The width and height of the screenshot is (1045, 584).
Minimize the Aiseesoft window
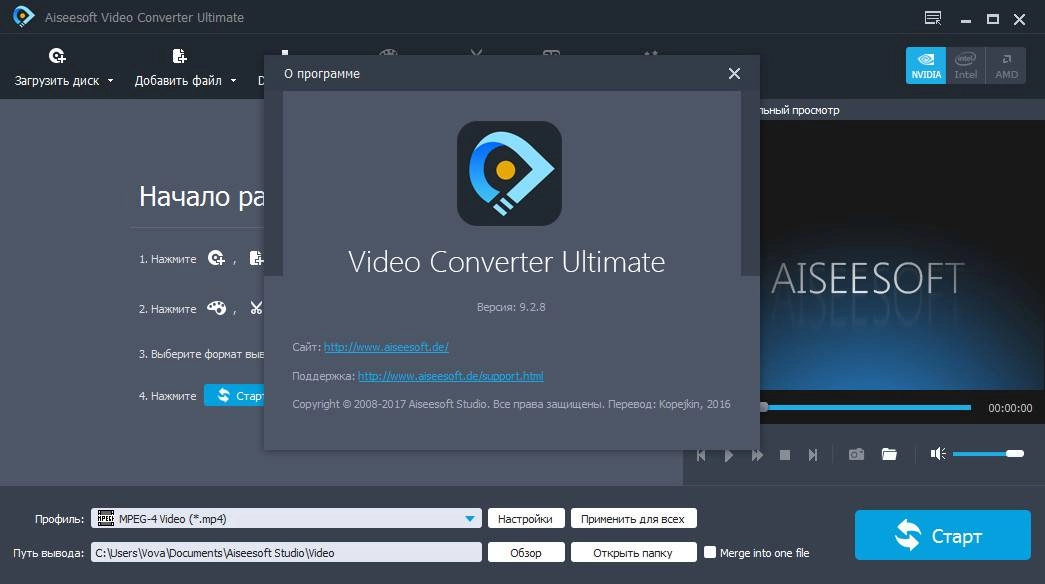pos(966,19)
